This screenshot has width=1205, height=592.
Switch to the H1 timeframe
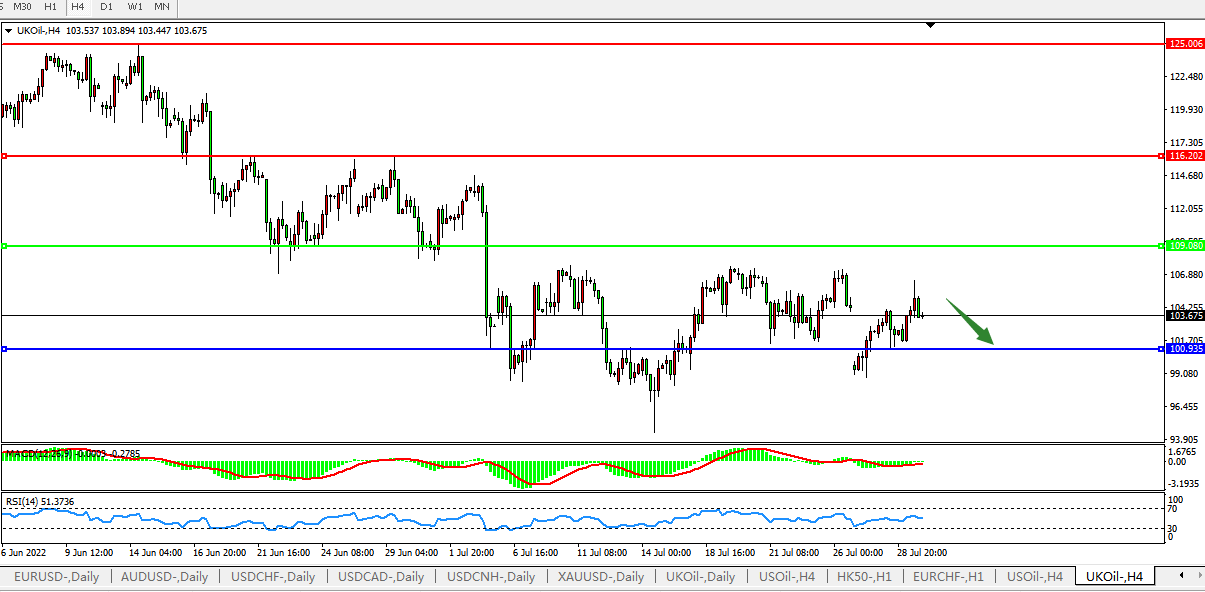click(x=50, y=7)
